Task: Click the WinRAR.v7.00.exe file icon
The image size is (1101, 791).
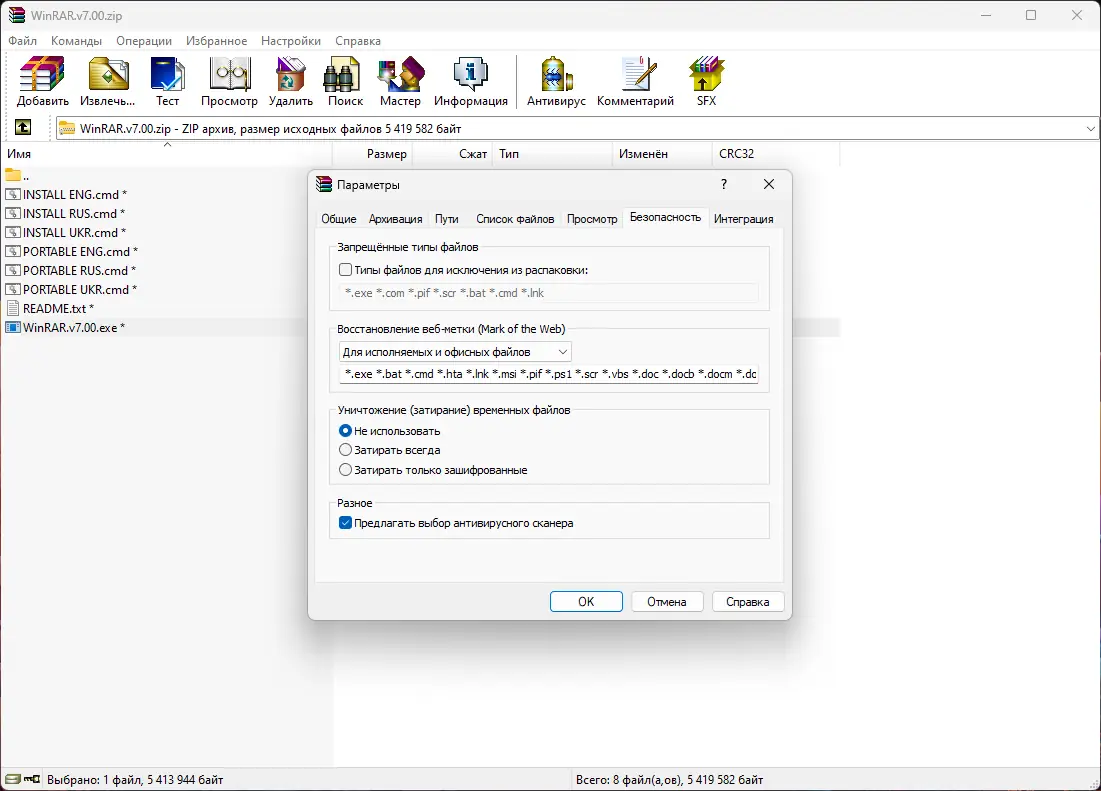Action: coord(13,327)
